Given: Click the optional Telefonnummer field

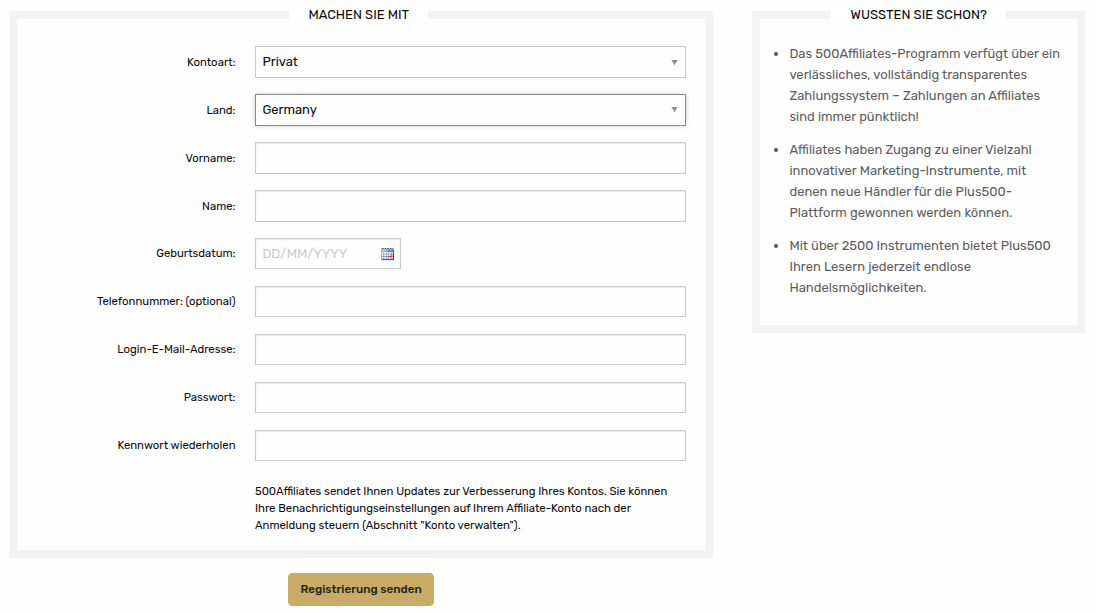Looking at the screenshot, I should (x=470, y=301).
